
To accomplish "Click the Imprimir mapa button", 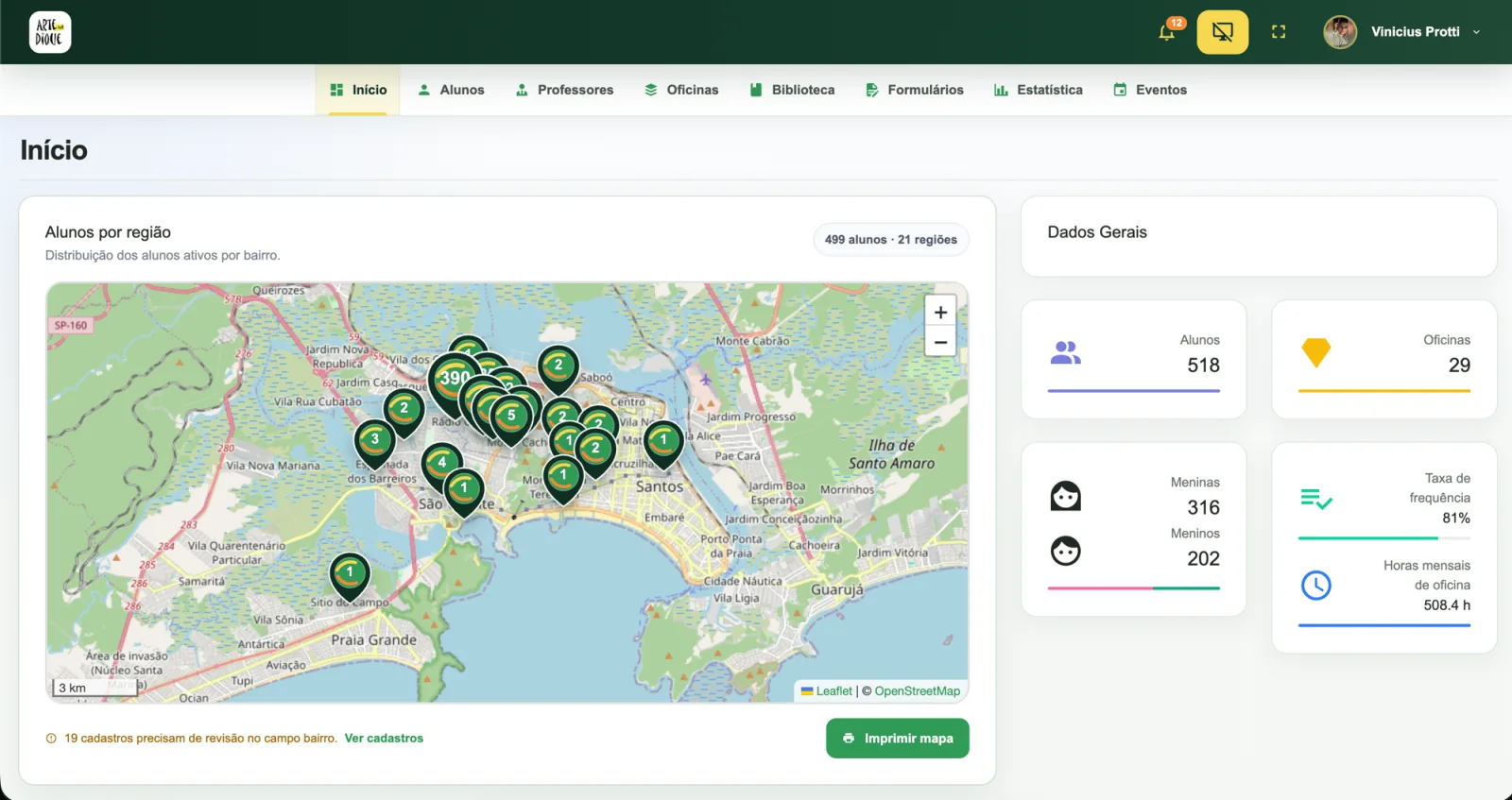I will (898, 739).
